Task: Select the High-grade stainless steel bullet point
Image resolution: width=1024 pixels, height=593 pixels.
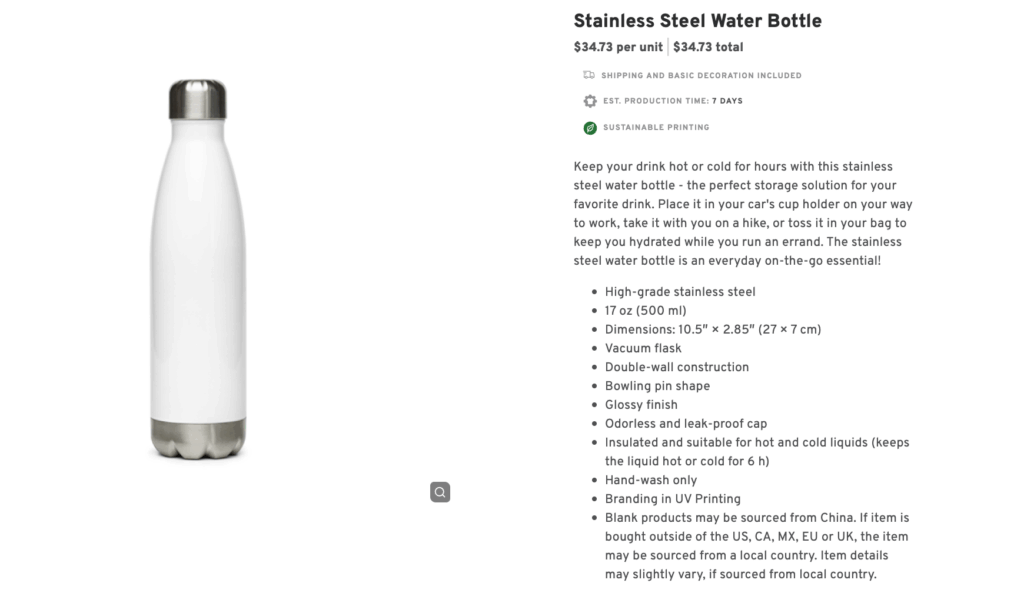Action: 680,291
